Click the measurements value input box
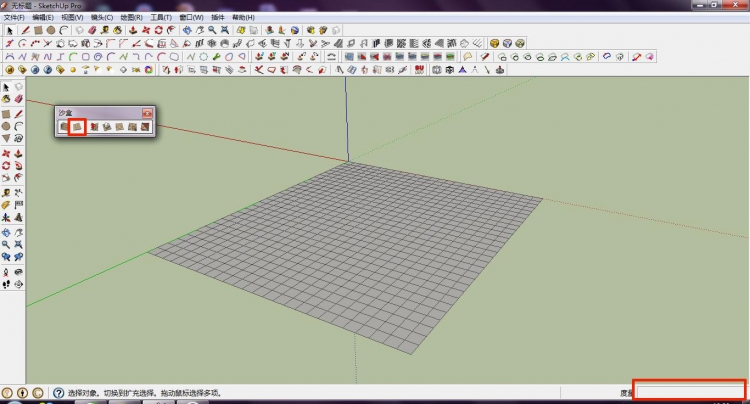The image size is (750, 404). click(x=689, y=393)
